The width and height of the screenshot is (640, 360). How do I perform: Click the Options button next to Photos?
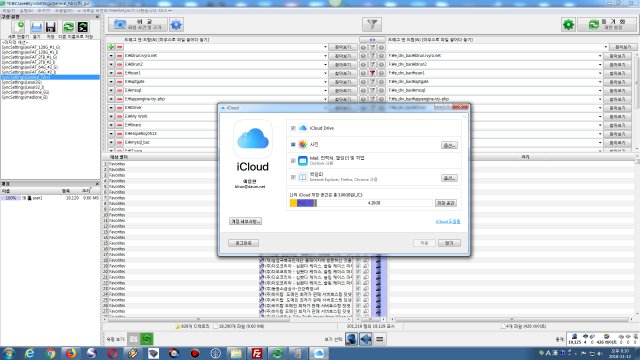click(x=449, y=145)
